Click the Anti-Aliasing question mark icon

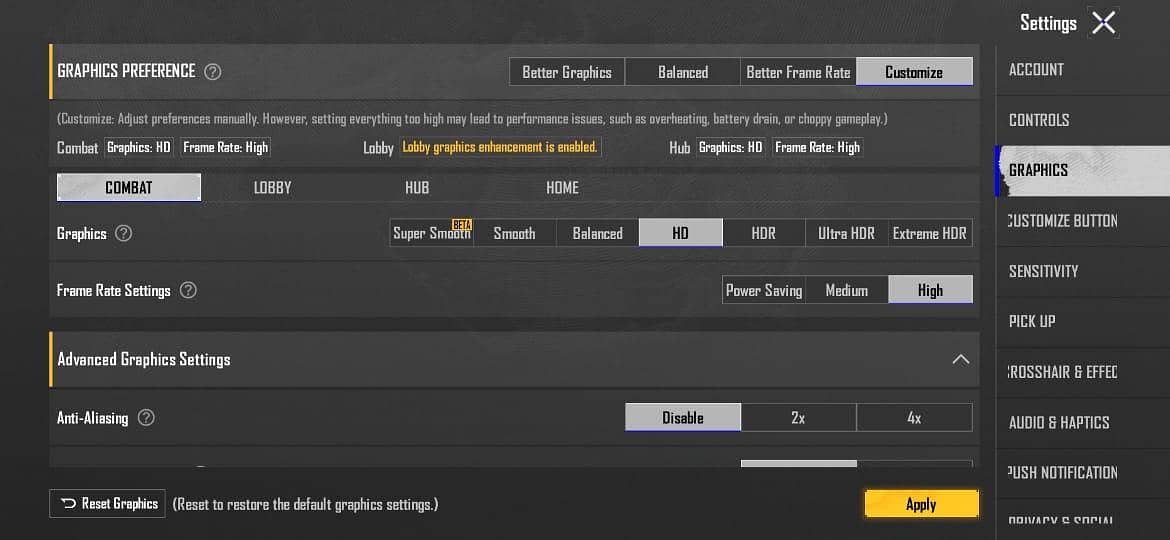pyautogui.click(x=146, y=418)
